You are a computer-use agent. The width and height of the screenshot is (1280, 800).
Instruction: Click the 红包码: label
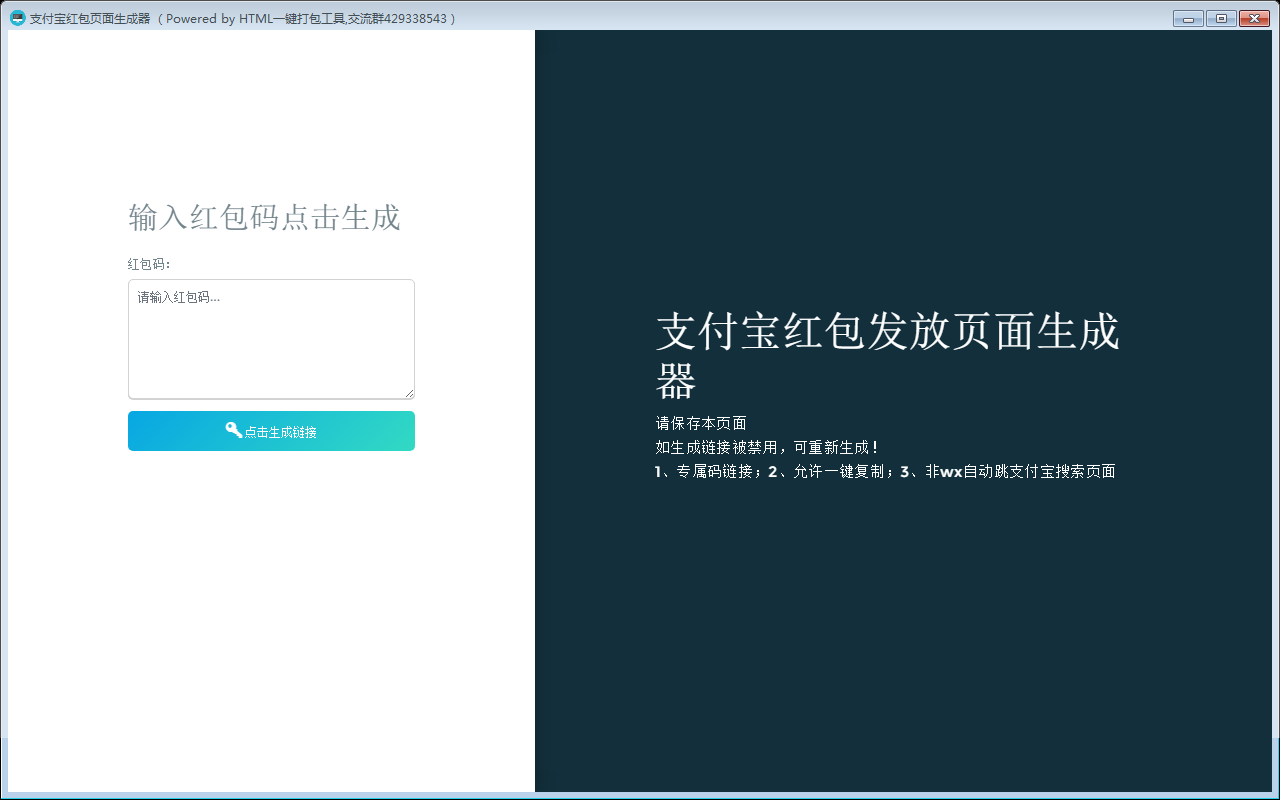(x=150, y=264)
